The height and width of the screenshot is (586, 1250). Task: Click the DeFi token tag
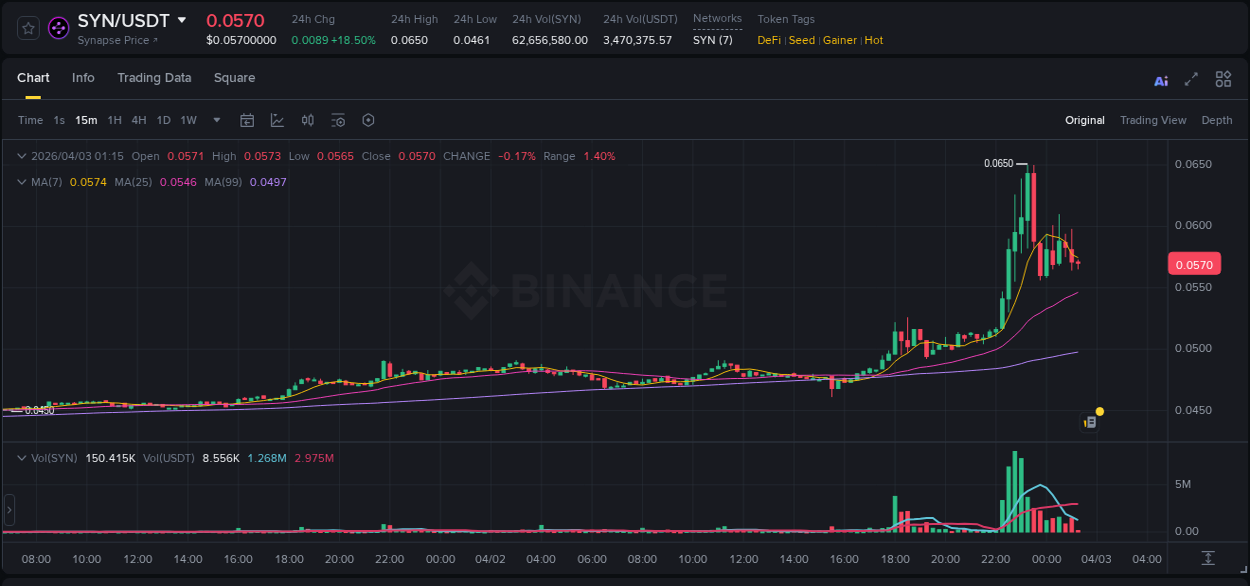point(769,40)
